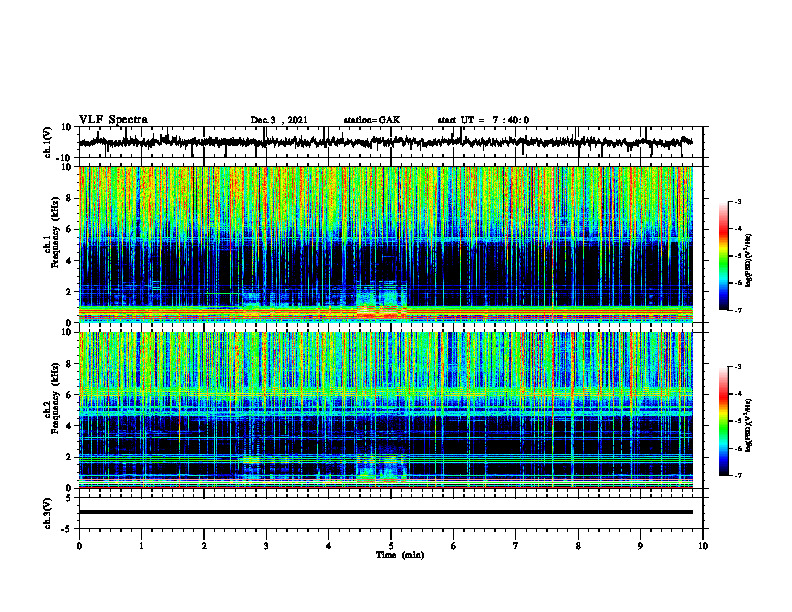Select the "start UT = 7:40:0" header text
The height and width of the screenshot is (612, 792).
tap(483, 120)
